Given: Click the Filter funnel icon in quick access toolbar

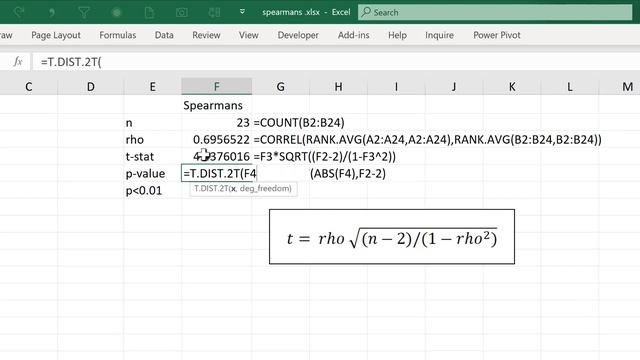Looking at the screenshot, I should (x=84, y=13).
